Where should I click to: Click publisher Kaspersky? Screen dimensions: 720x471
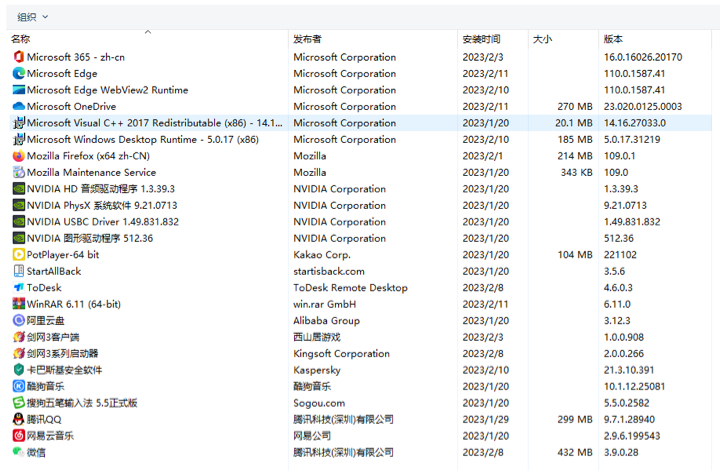pos(317,370)
